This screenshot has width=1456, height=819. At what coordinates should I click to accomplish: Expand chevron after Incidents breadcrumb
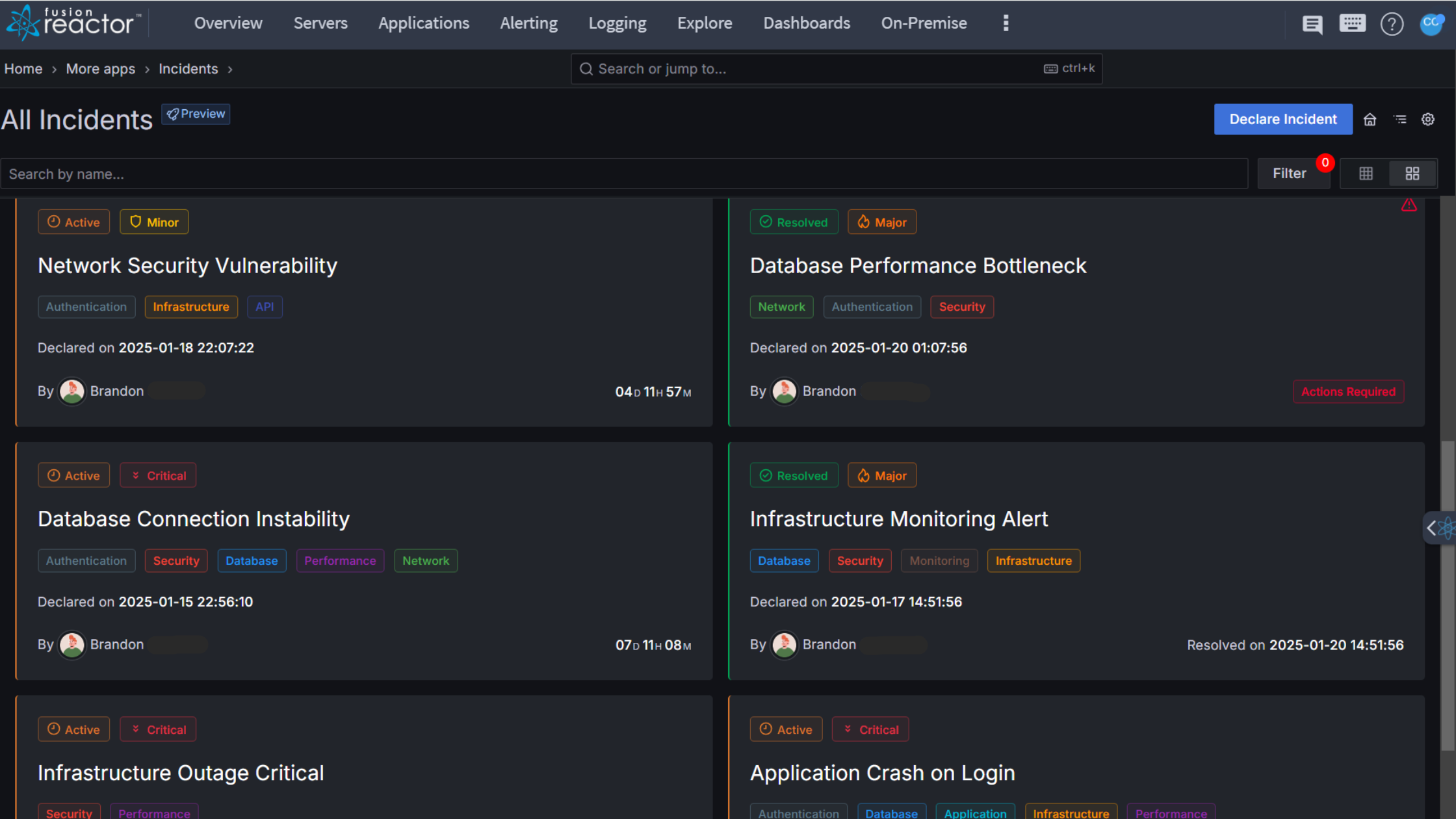[x=230, y=70]
